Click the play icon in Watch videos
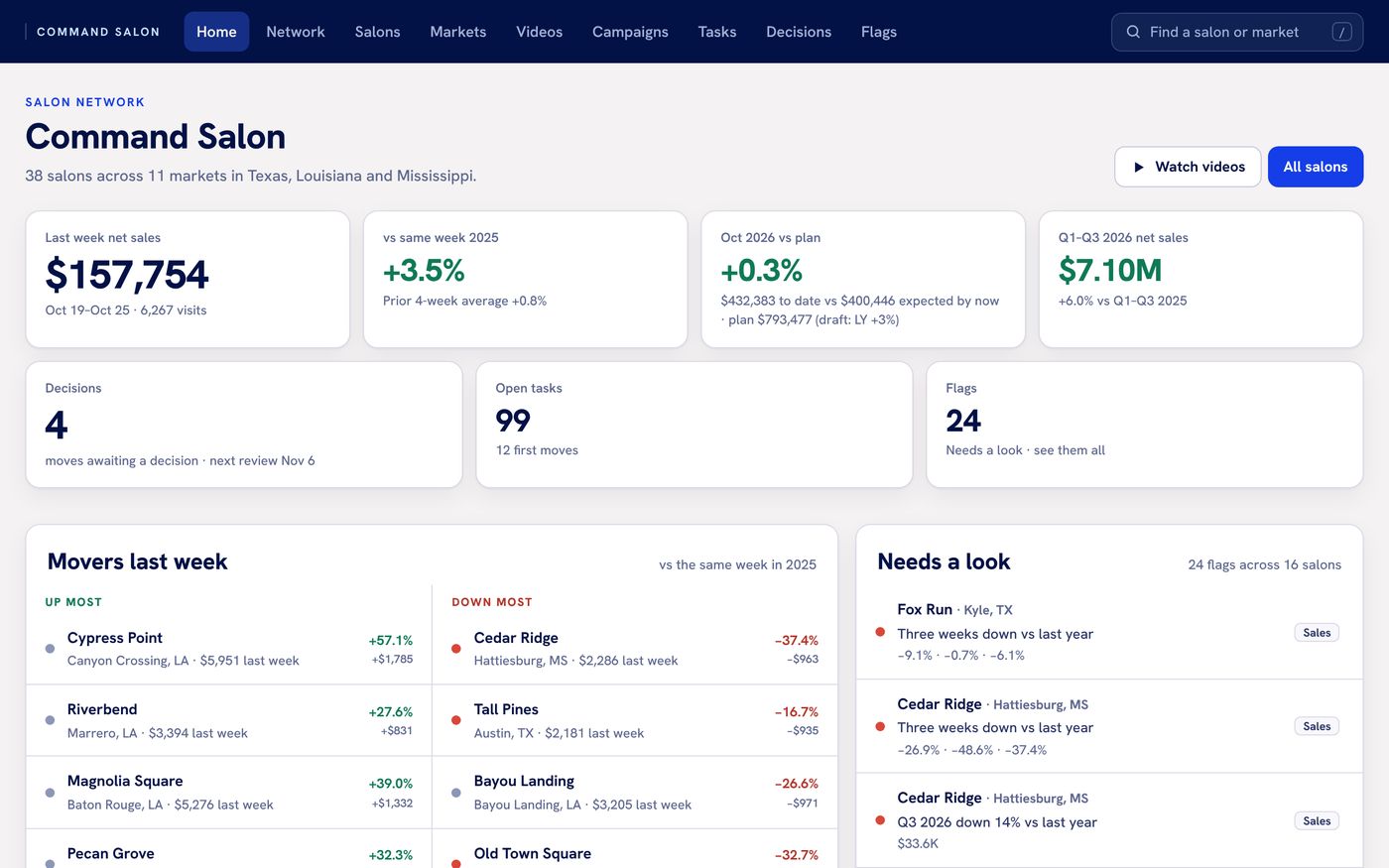This screenshot has height=868, width=1389. [1139, 167]
